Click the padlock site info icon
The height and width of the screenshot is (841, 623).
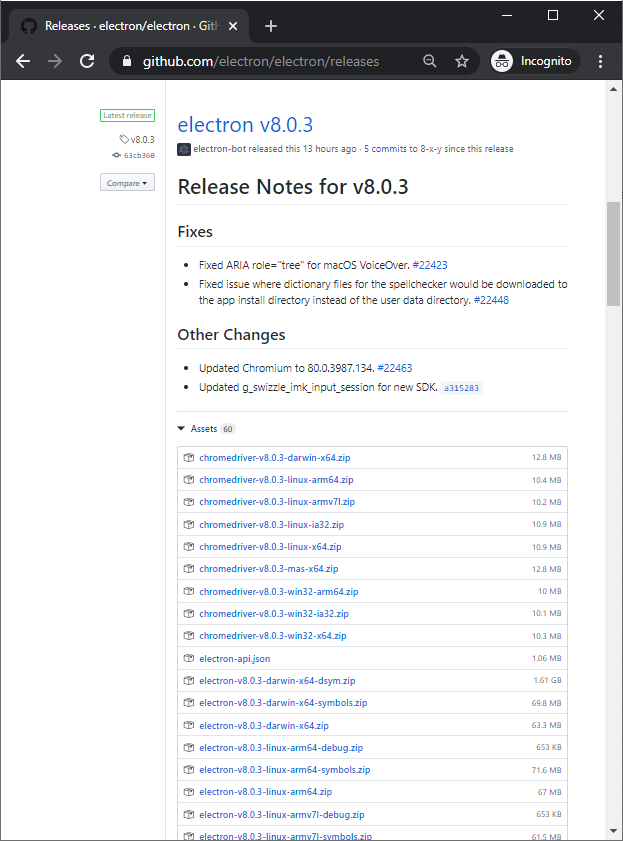[x=127, y=61]
